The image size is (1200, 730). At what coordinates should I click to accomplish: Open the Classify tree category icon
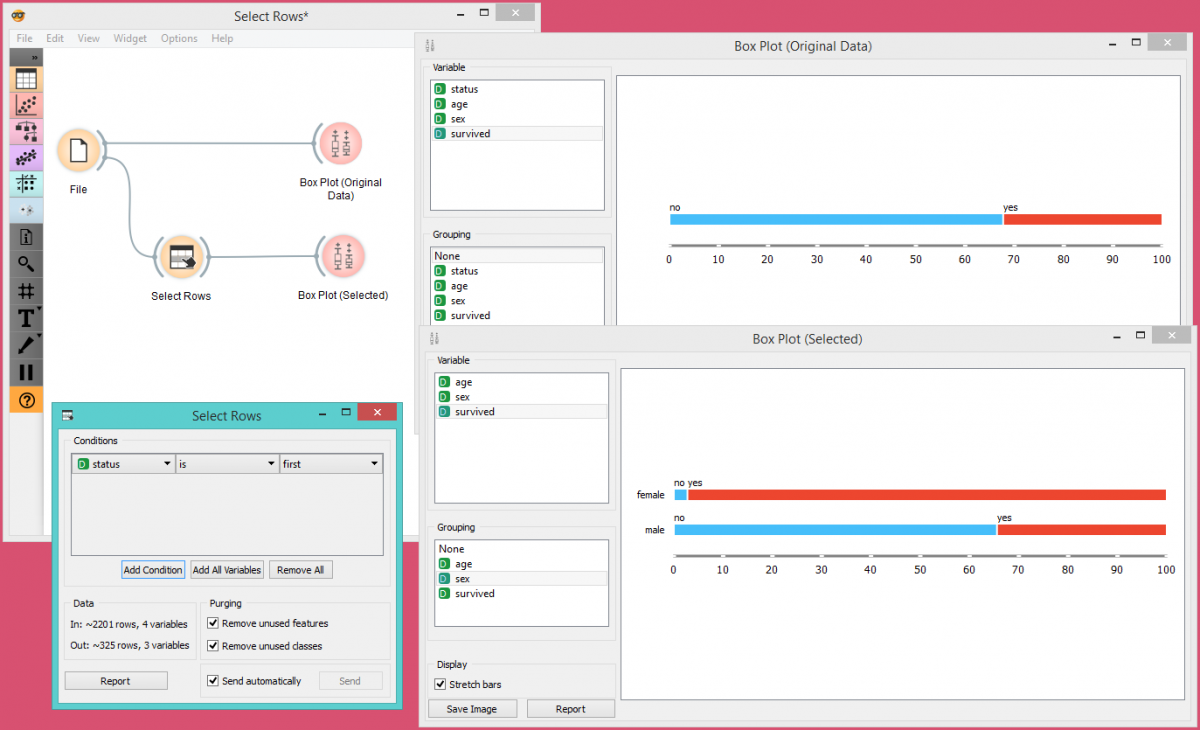pyautogui.click(x=27, y=131)
